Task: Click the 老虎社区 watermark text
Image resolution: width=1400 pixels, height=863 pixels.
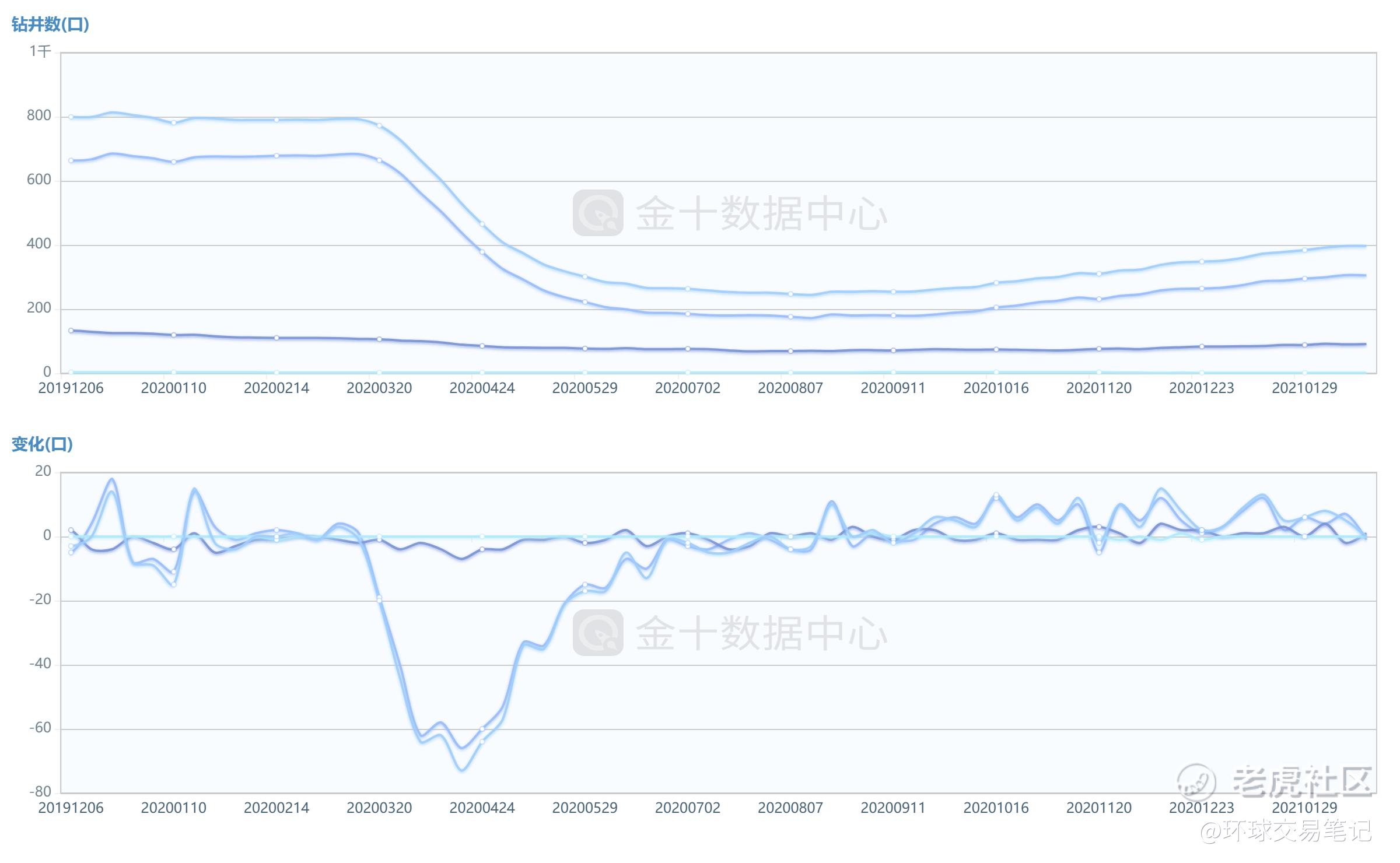Action: click(x=1302, y=781)
